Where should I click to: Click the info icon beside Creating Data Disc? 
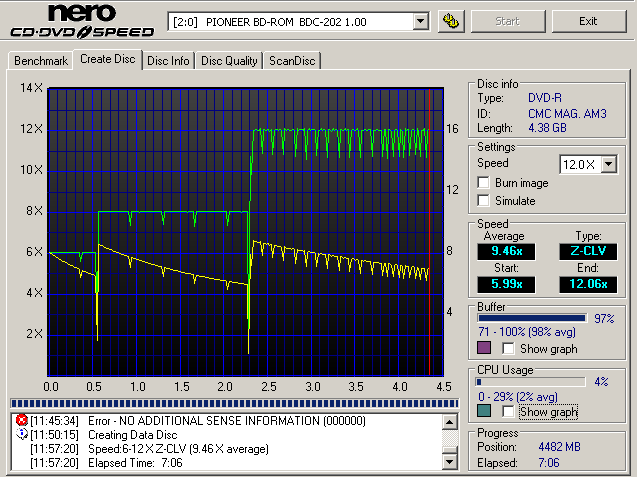pos(22,435)
